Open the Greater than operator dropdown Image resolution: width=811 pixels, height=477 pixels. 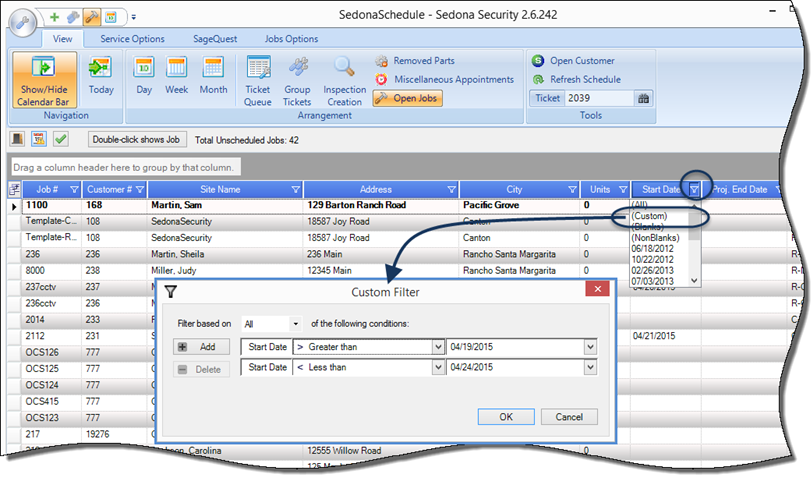pos(438,347)
